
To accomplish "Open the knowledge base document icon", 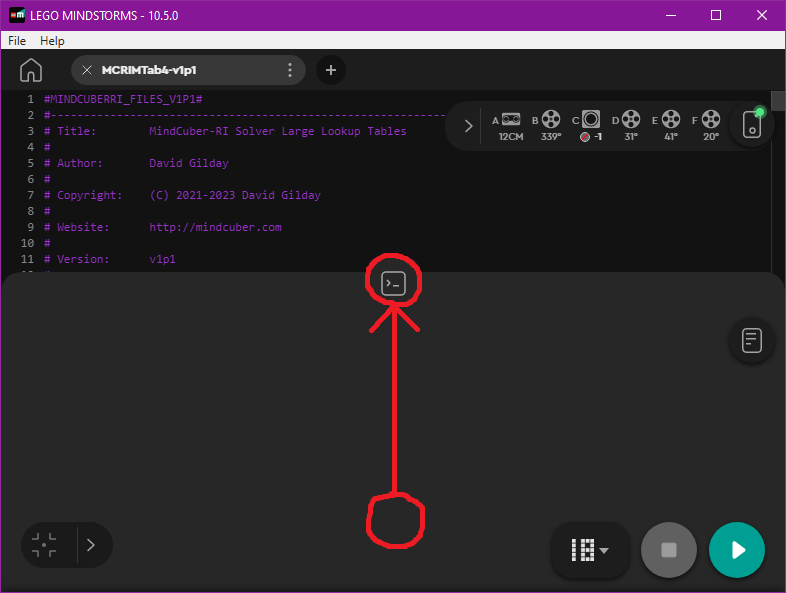I will 752,340.
